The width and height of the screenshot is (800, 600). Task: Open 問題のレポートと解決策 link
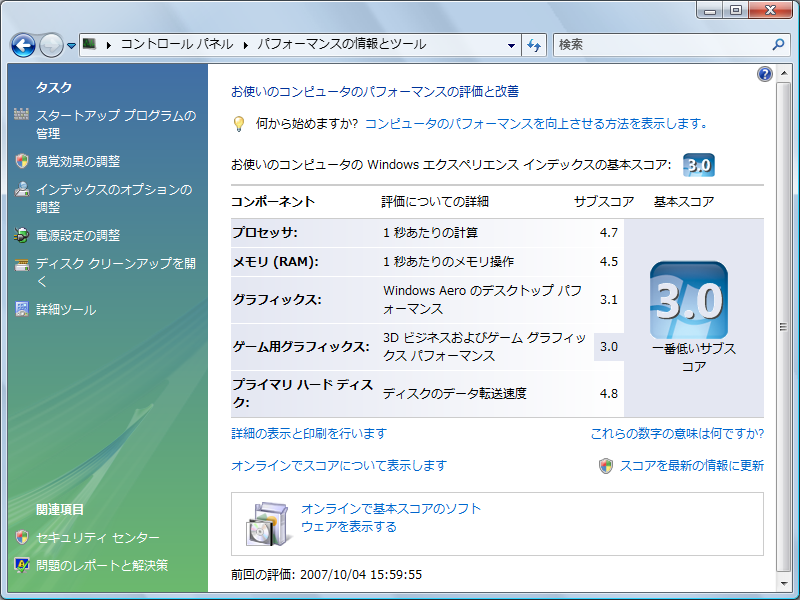102,565
